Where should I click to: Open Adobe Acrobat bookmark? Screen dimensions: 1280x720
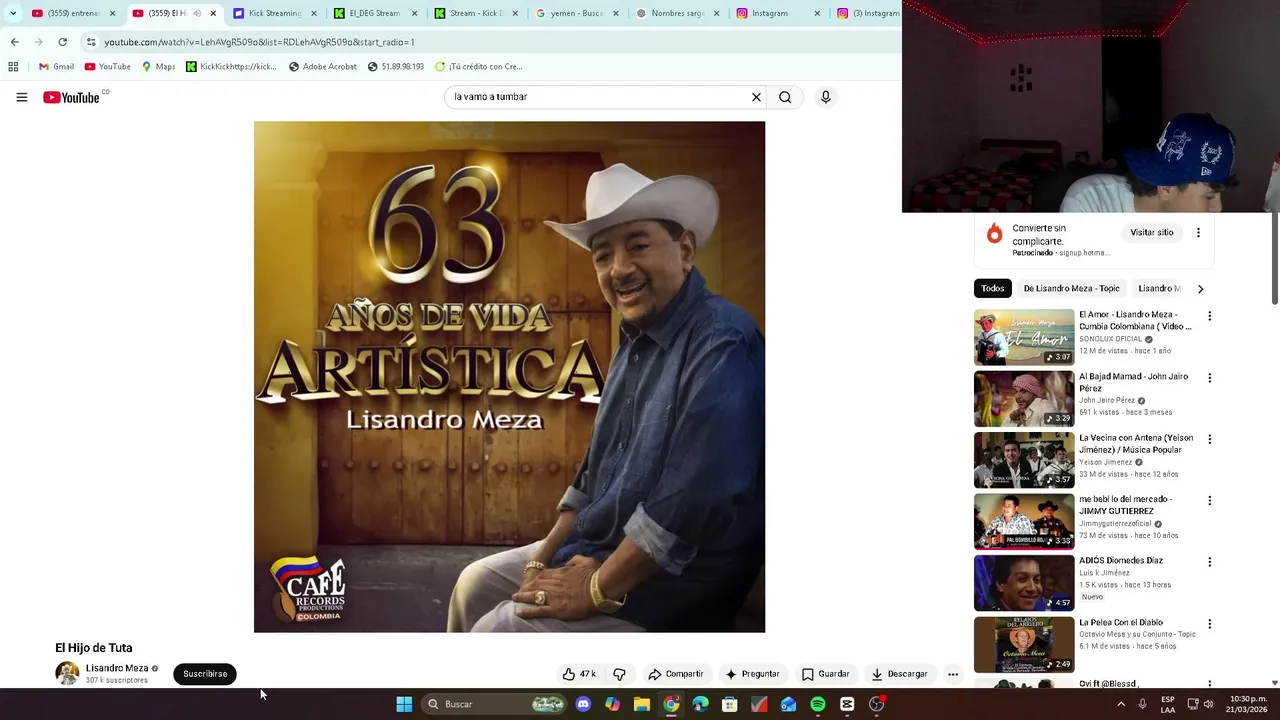pos(322,67)
